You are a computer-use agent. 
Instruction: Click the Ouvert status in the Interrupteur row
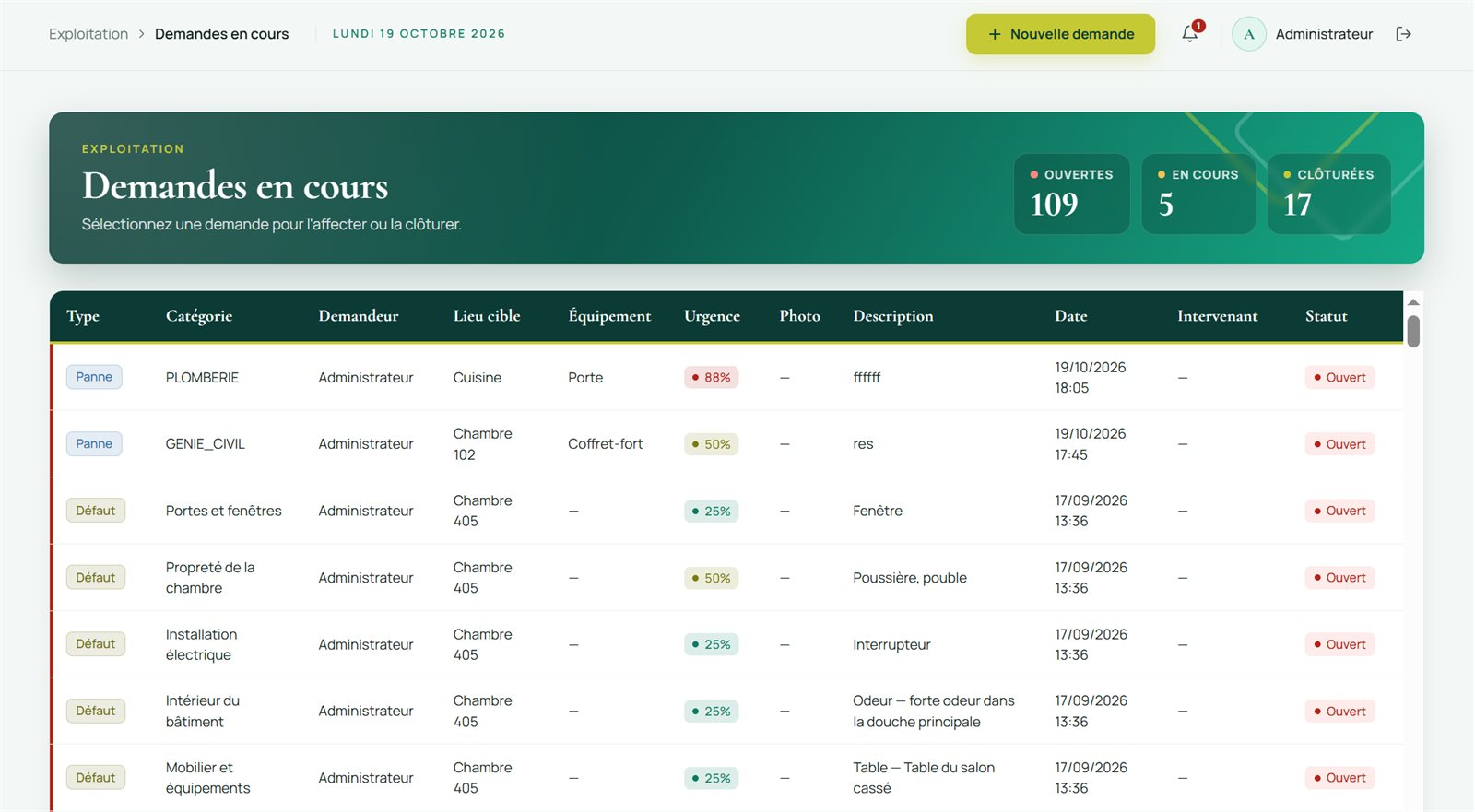point(1339,644)
